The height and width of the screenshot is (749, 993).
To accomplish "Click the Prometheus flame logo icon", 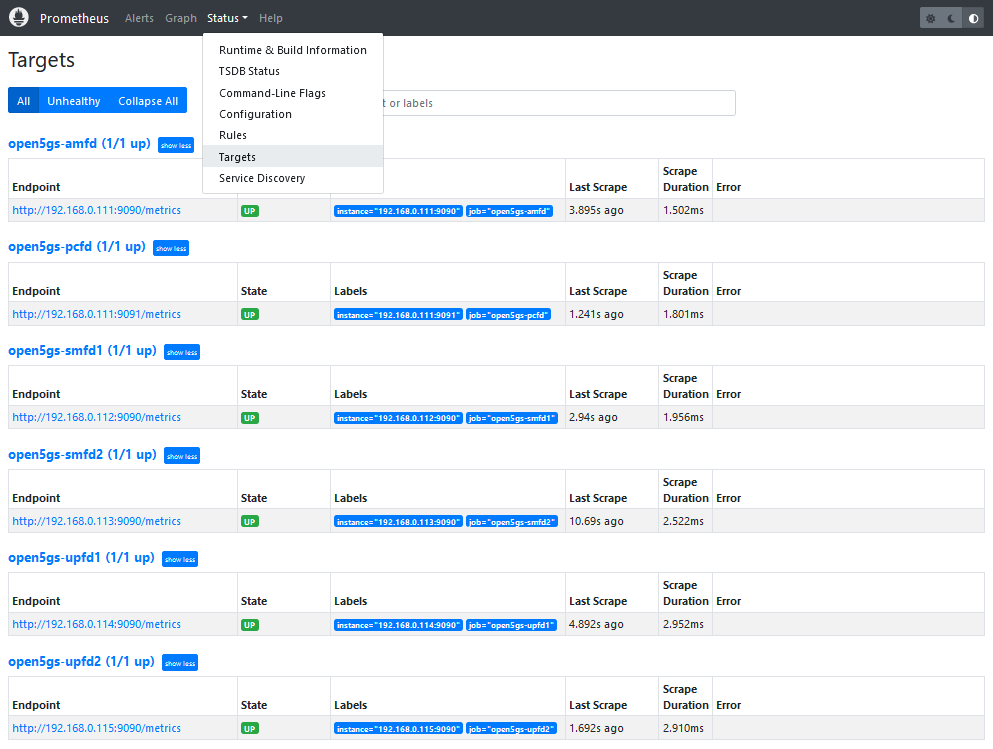I will click(19, 17).
